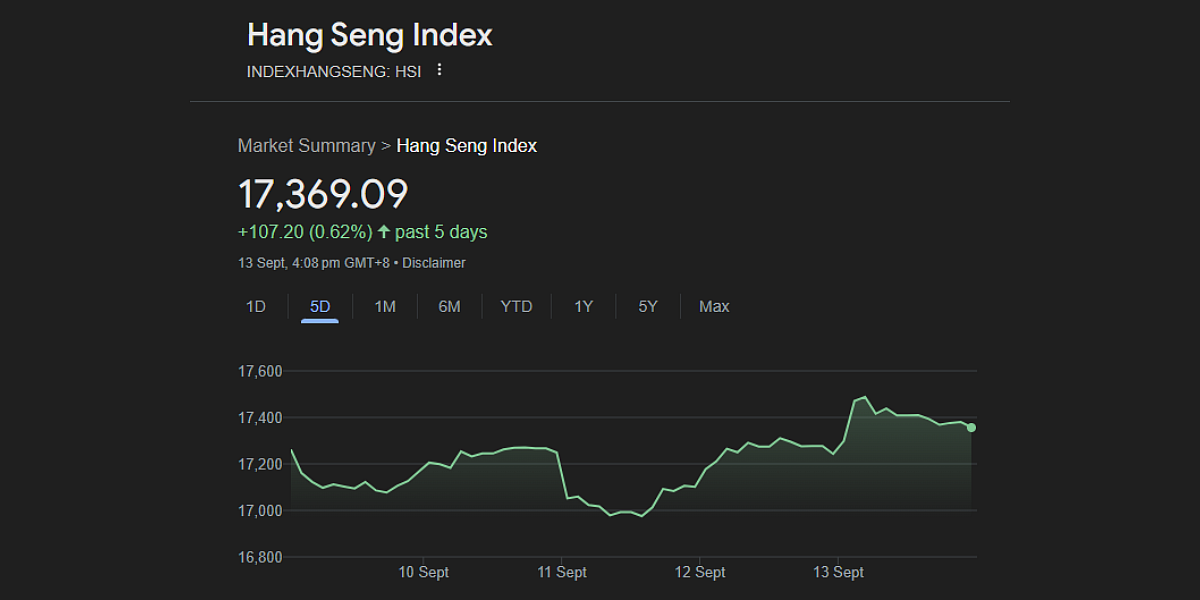Click the 12 Sept date marker on the axis
Image resolution: width=1200 pixels, height=600 pixels.
coord(700,572)
